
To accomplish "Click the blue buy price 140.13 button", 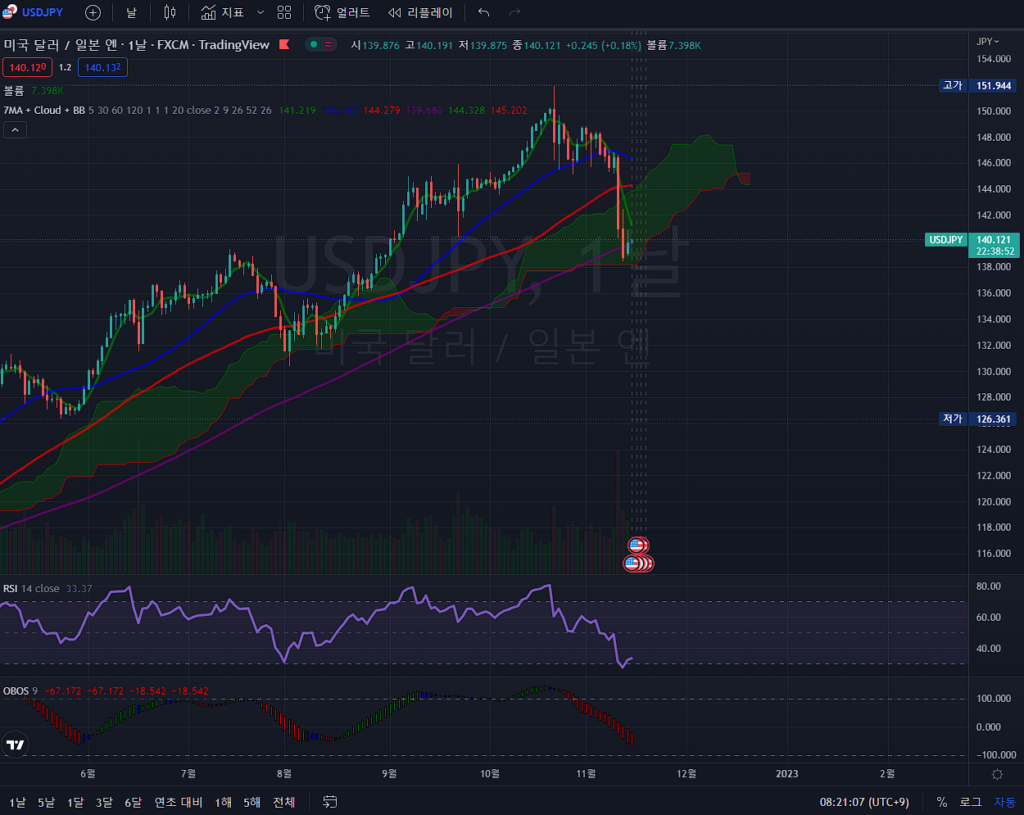I will pyautogui.click(x=102, y=67).
